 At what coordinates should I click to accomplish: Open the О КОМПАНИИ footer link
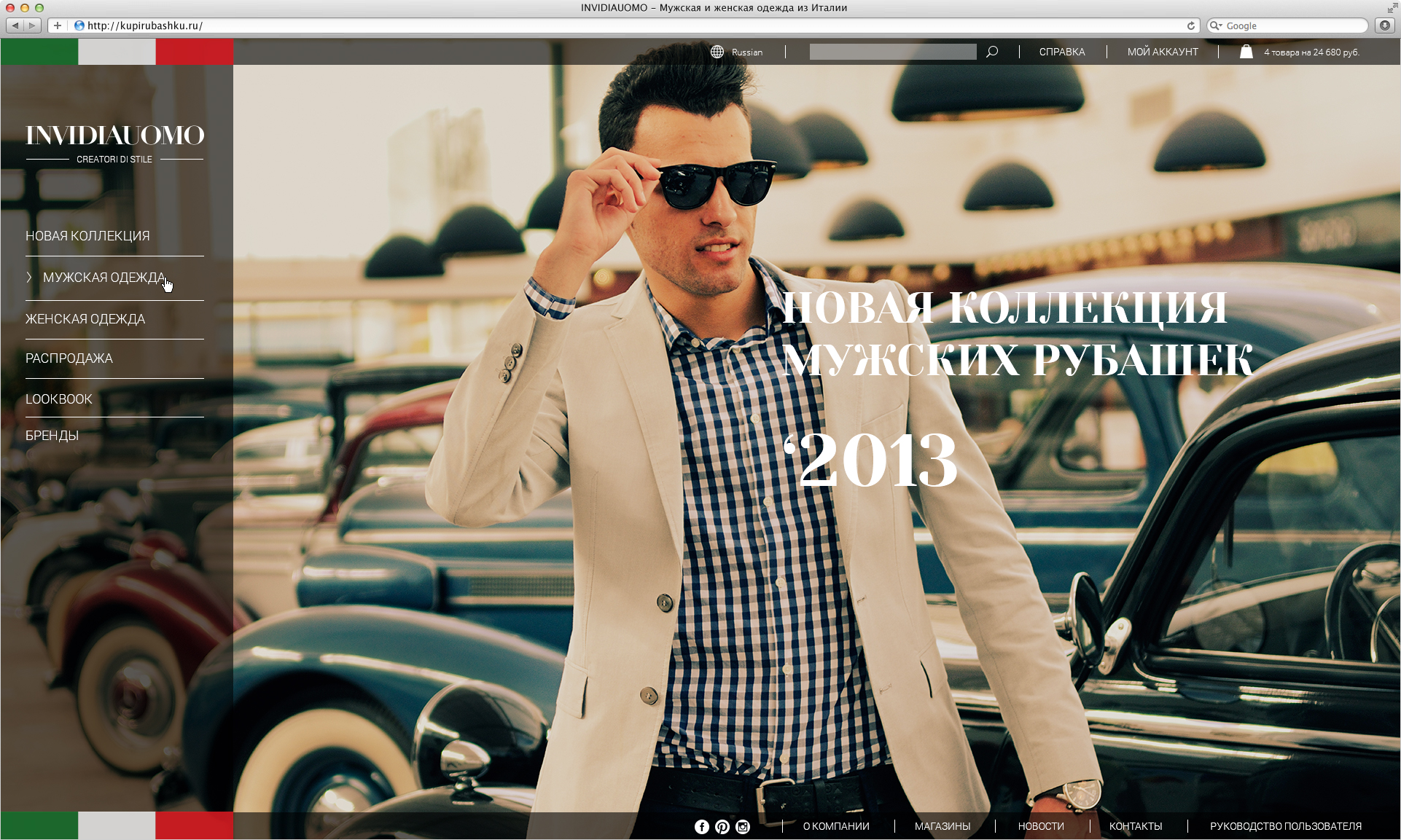[836, 826]
